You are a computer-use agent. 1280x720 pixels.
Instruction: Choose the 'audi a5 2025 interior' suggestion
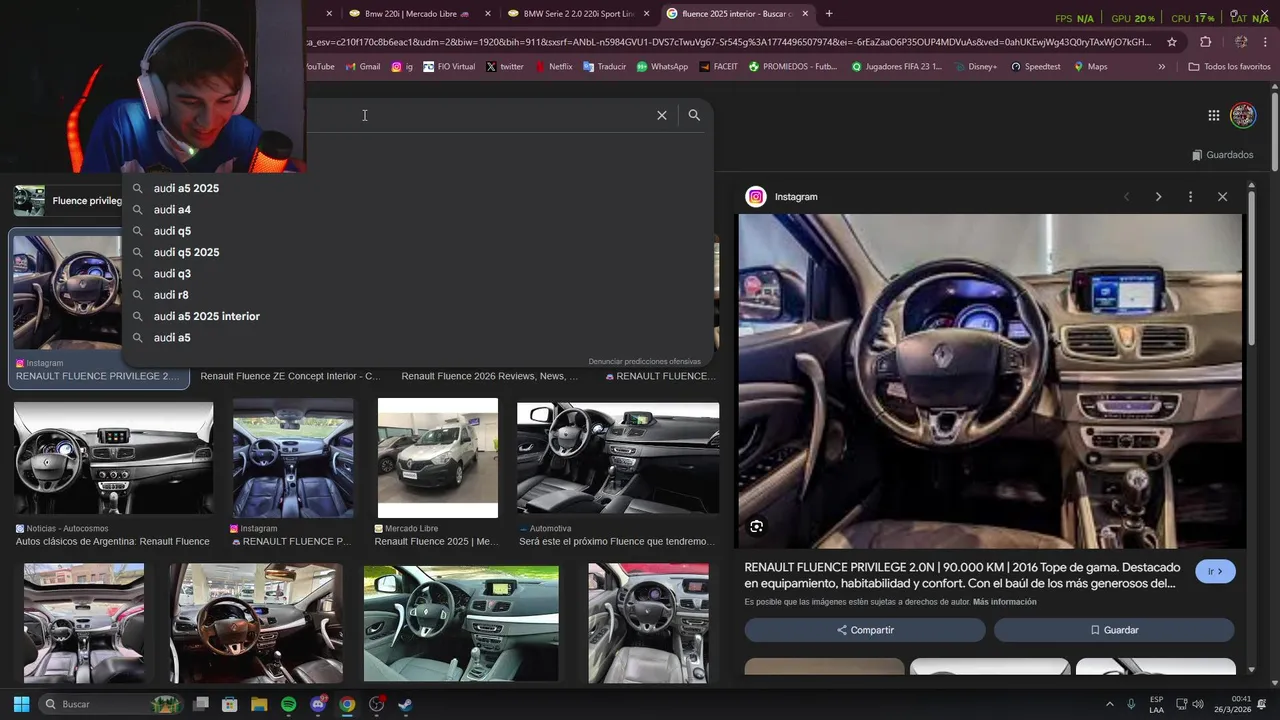pyautogui.click(x=417, y=316)
